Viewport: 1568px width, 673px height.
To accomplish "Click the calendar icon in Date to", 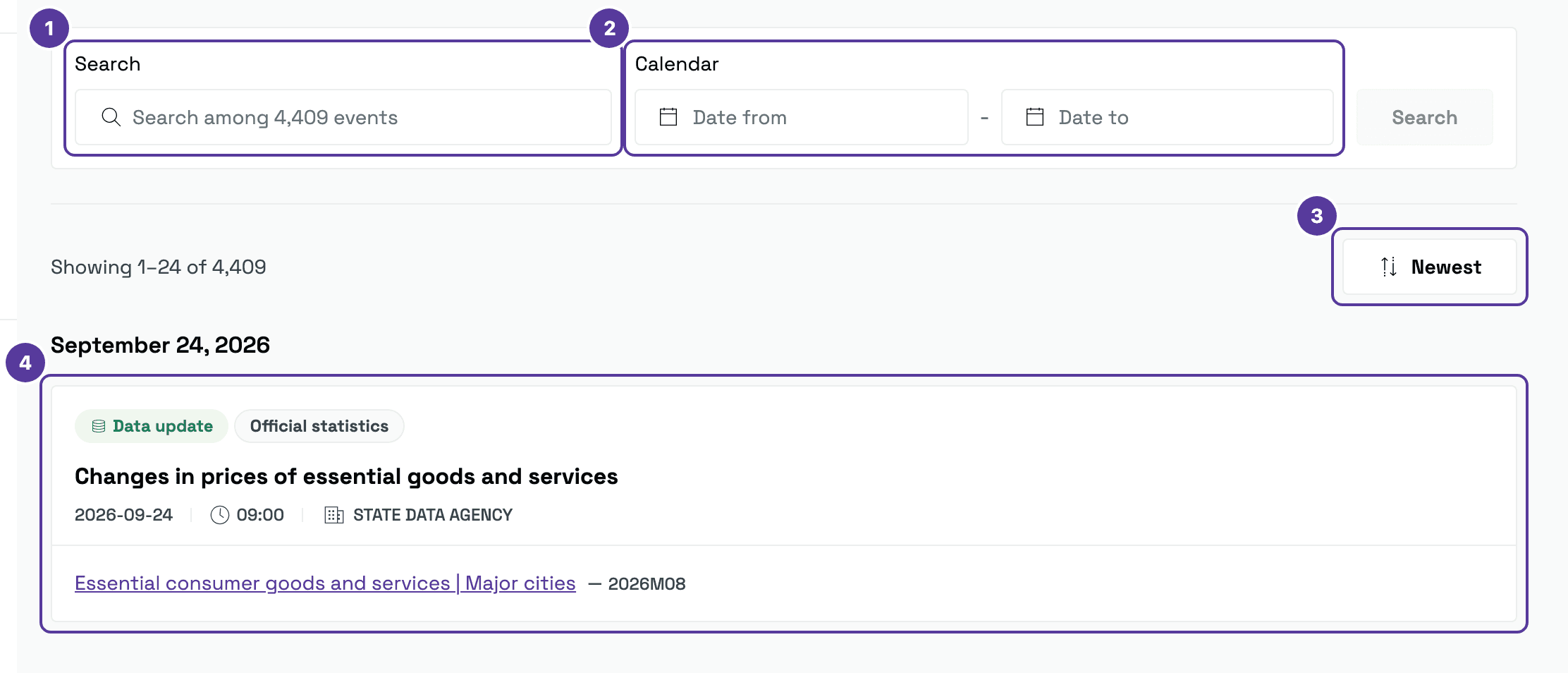I will (x=1035, y=117).
